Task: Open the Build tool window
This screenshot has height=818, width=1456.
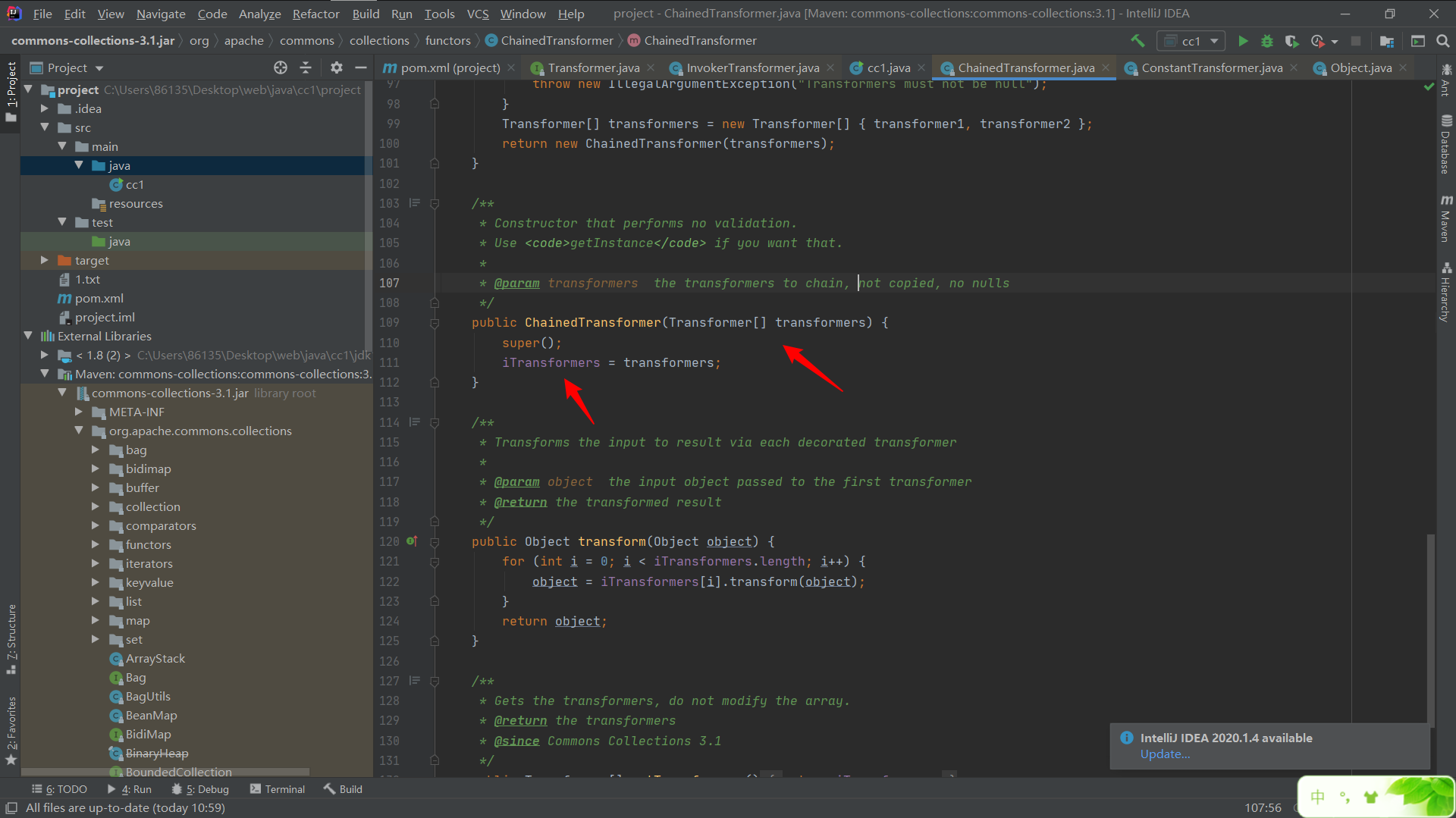Action: point(343,789)
